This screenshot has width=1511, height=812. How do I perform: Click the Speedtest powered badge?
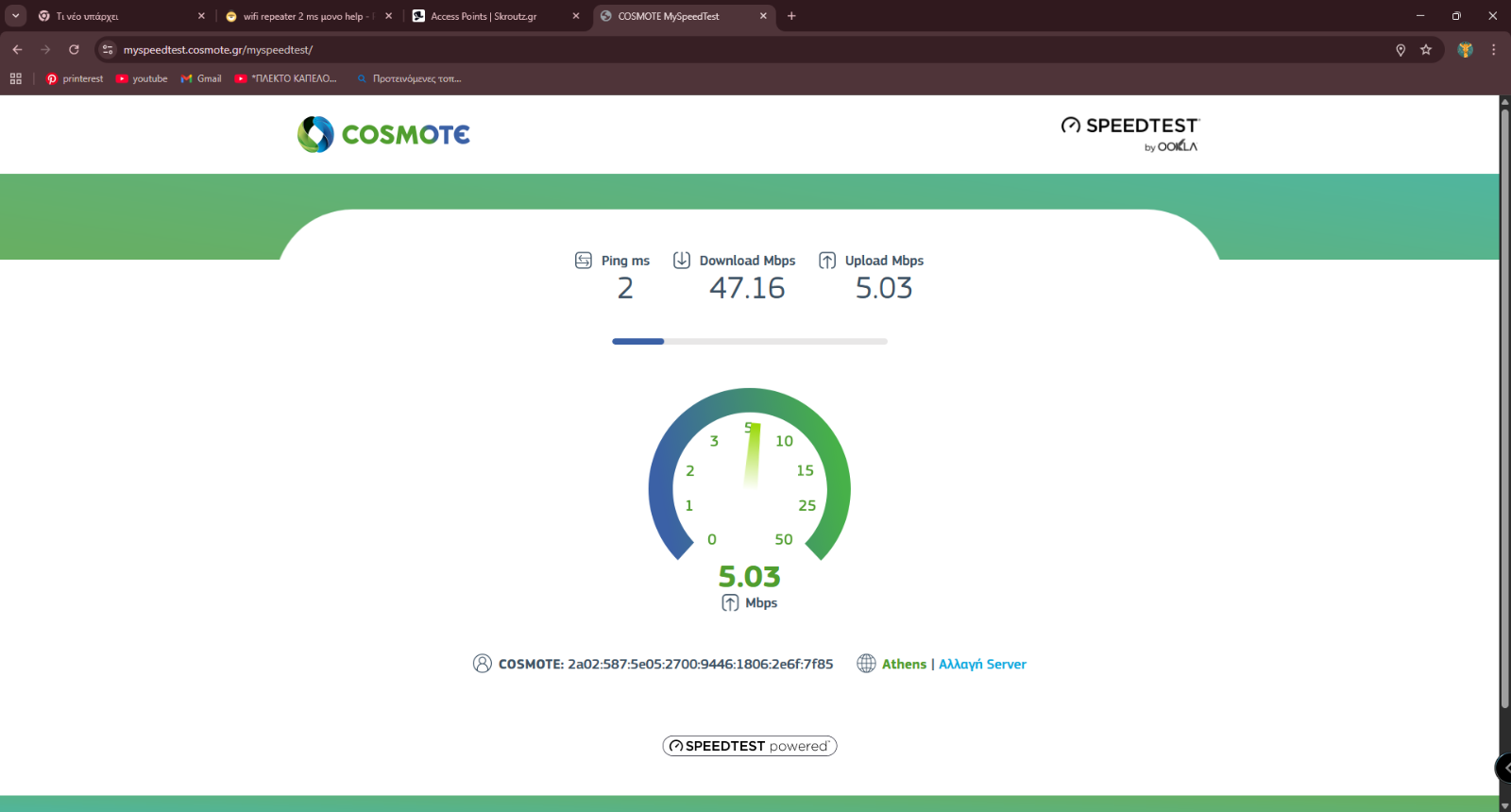click(750, 746)
